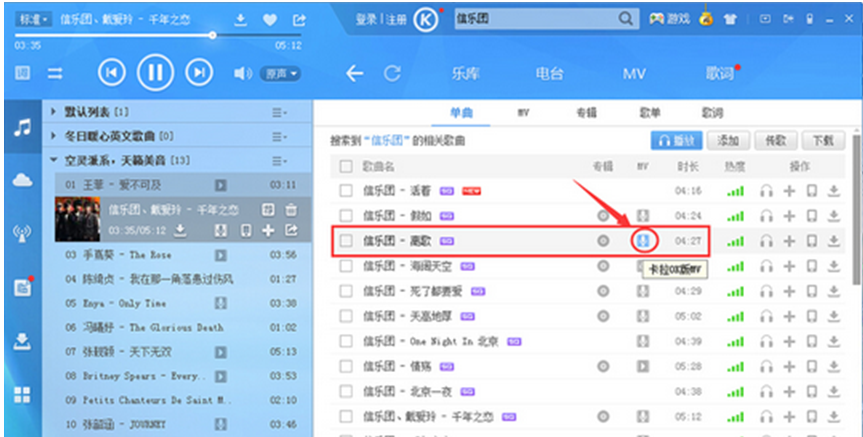Click the 登录 link
Image resolution: width=863 pixels, height=437 pixels.
tap(366, 20)
